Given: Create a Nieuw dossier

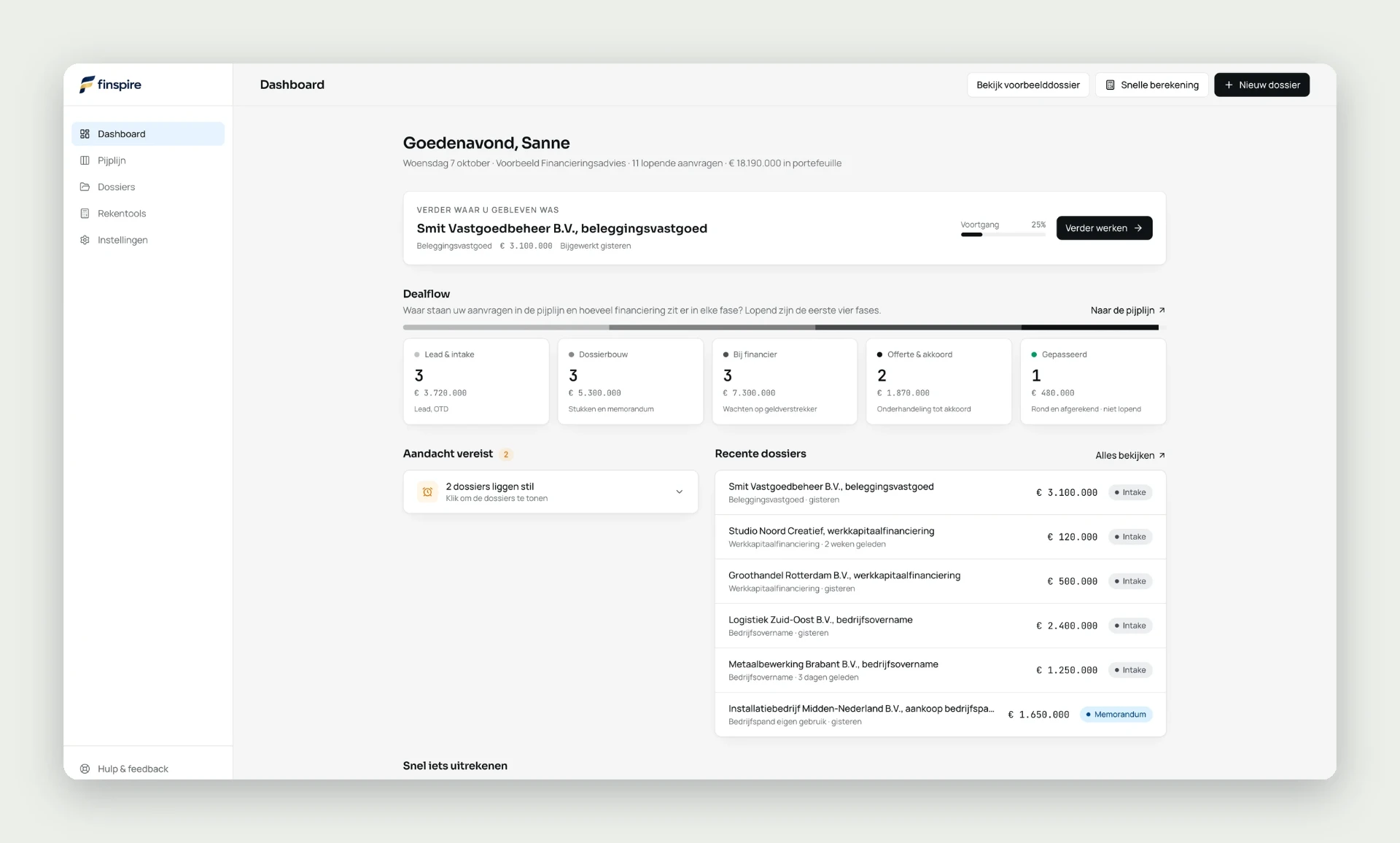Looking at the screenshot, I should [x=1261, y=85].
